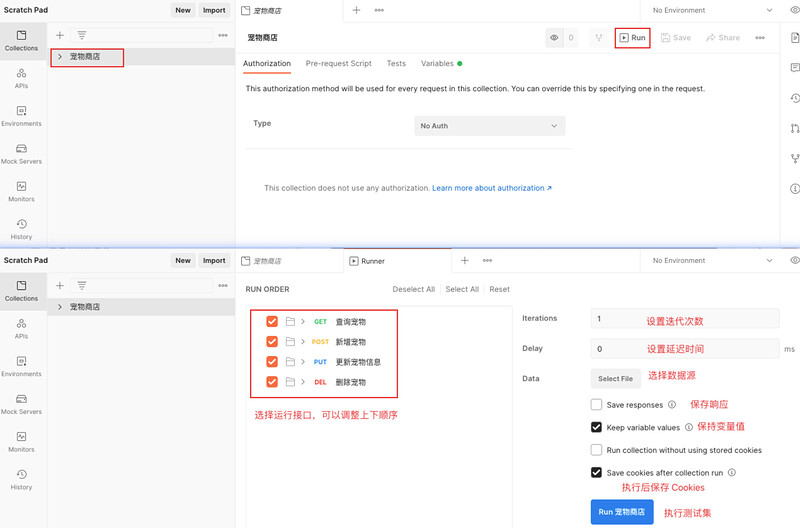800x528 pixels.
Task: Open History in the bottom sidebar
Action: pos(21,479)
